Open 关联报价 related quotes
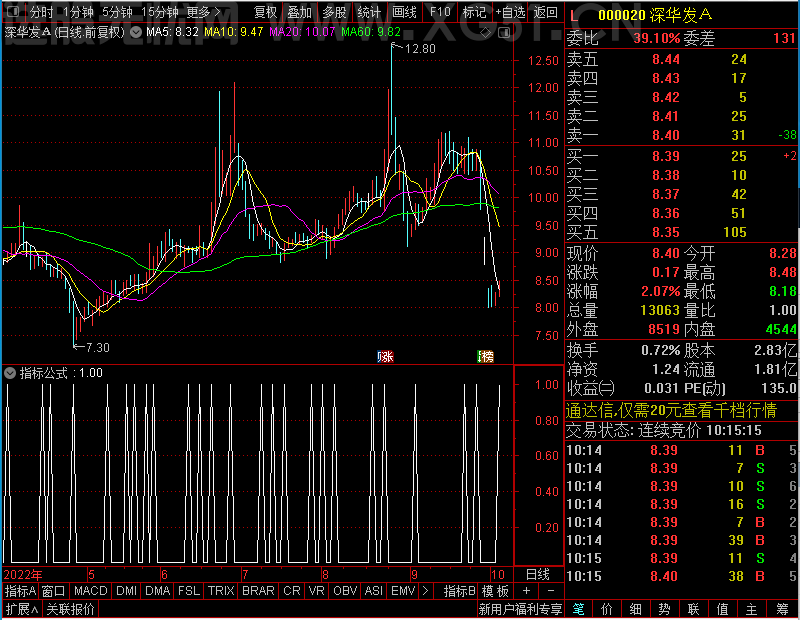 (x=70, y=609)
